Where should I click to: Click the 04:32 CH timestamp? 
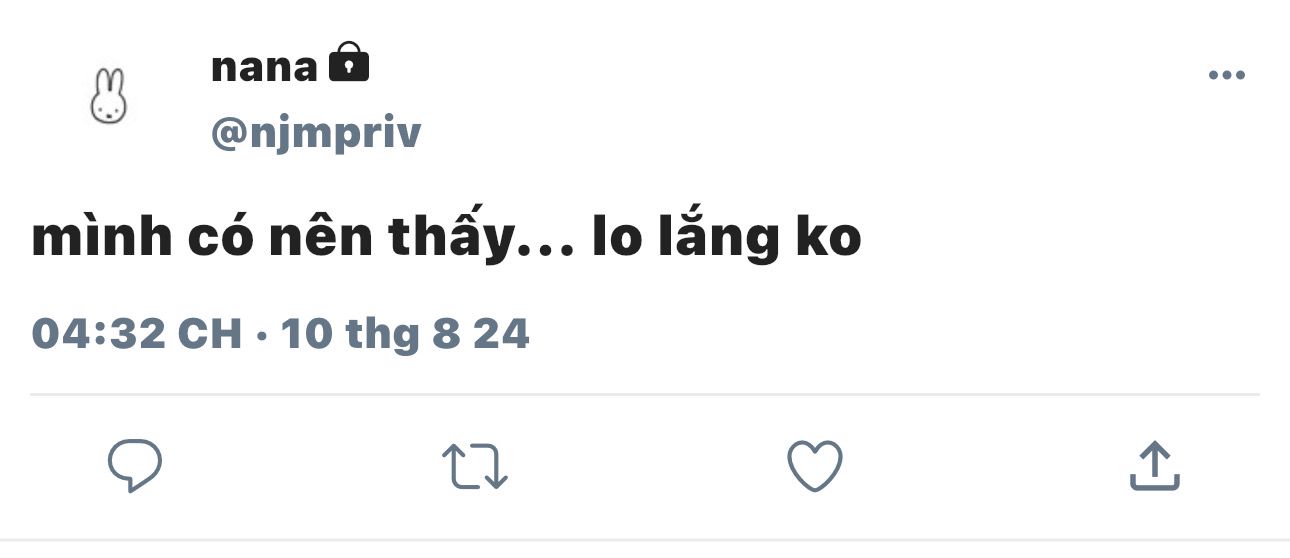point(137,333)
